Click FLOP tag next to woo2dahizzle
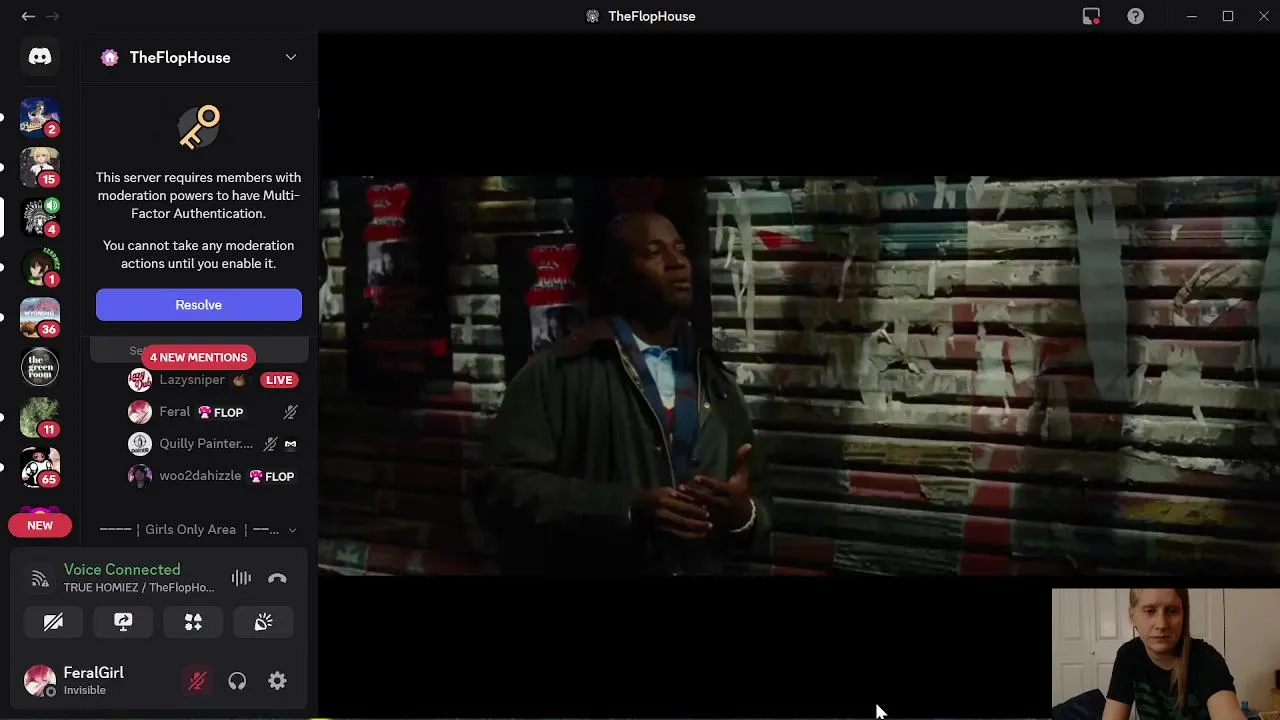Screen dimensions: 1280x720 (272, 476)
